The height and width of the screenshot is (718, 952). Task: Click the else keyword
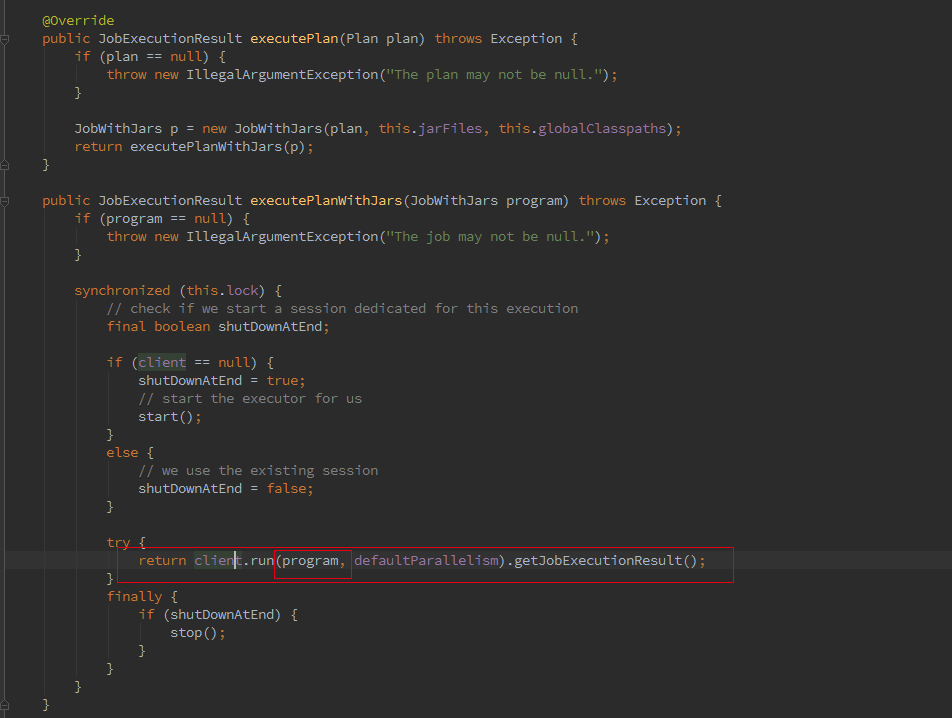tap(123, 453)
